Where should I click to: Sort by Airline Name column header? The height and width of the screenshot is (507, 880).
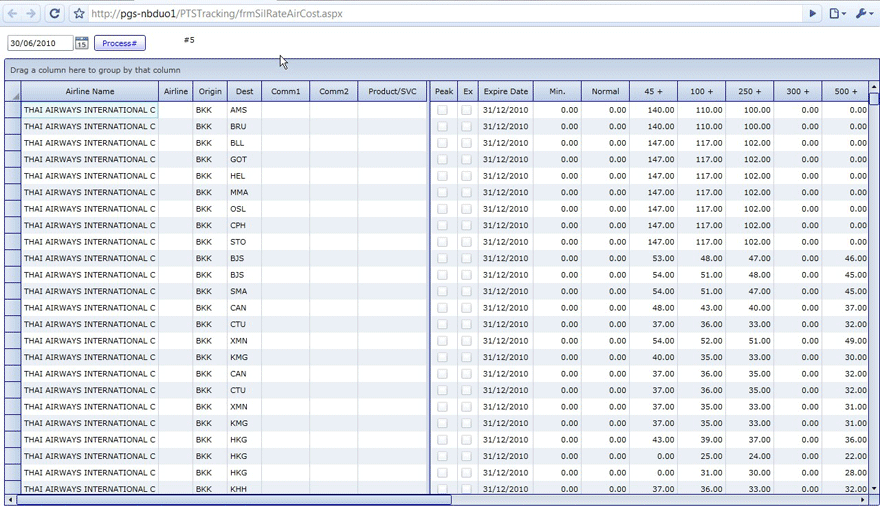pos(90,91)
